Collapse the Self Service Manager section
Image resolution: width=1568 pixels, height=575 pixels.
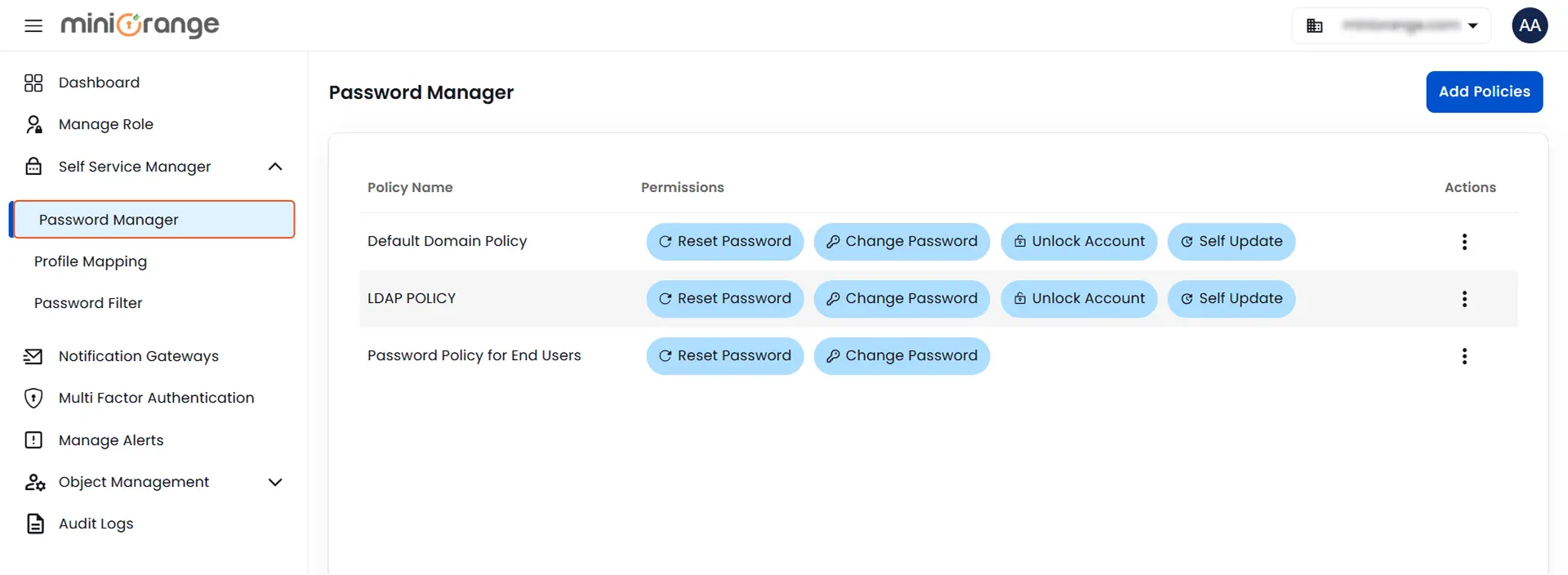[x=275, y=166]
